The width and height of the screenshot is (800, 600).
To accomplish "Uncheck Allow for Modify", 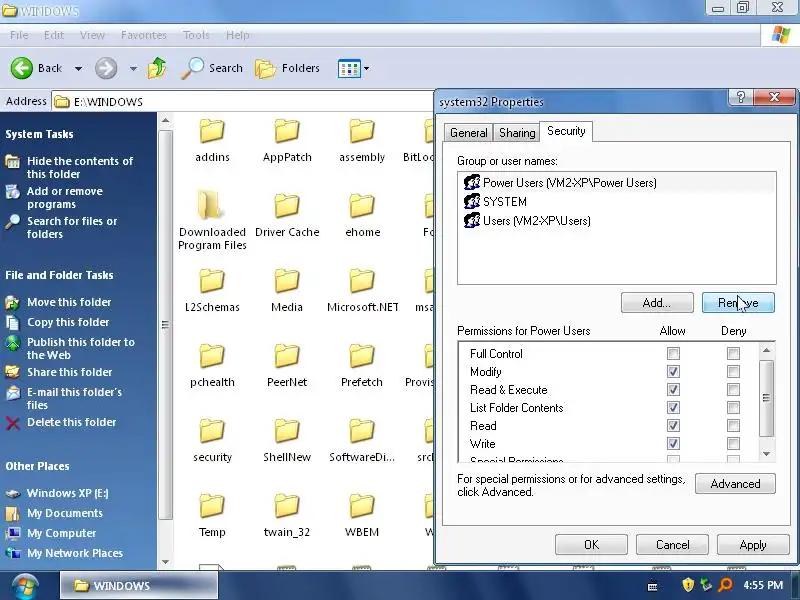I will [x=673, y=371].
